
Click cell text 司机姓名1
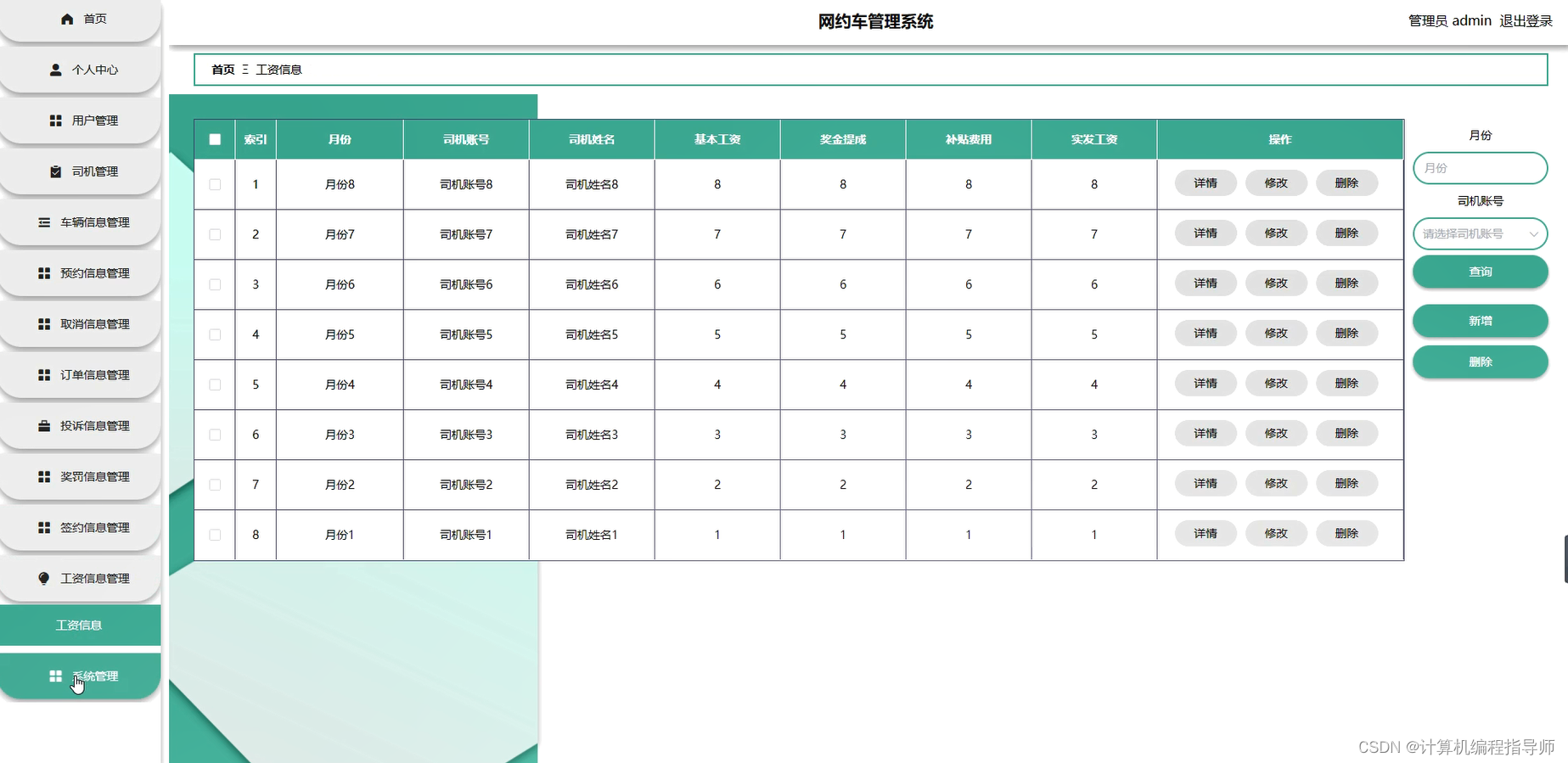[592, 535]
